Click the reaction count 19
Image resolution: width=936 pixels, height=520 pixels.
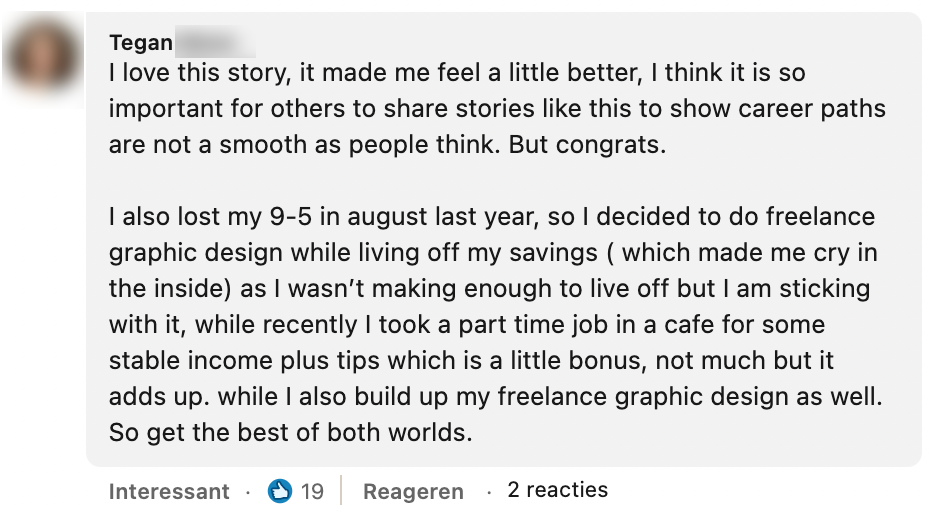point(312,491)
